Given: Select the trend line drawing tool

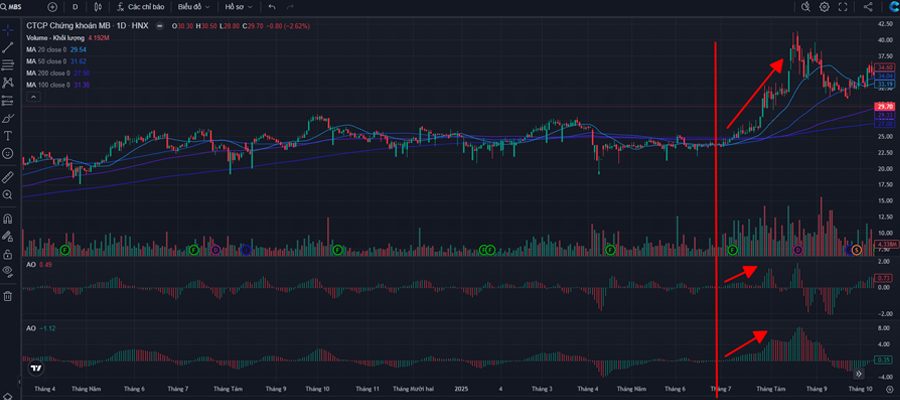Looking at the screenshot, I should pos(7,47).
